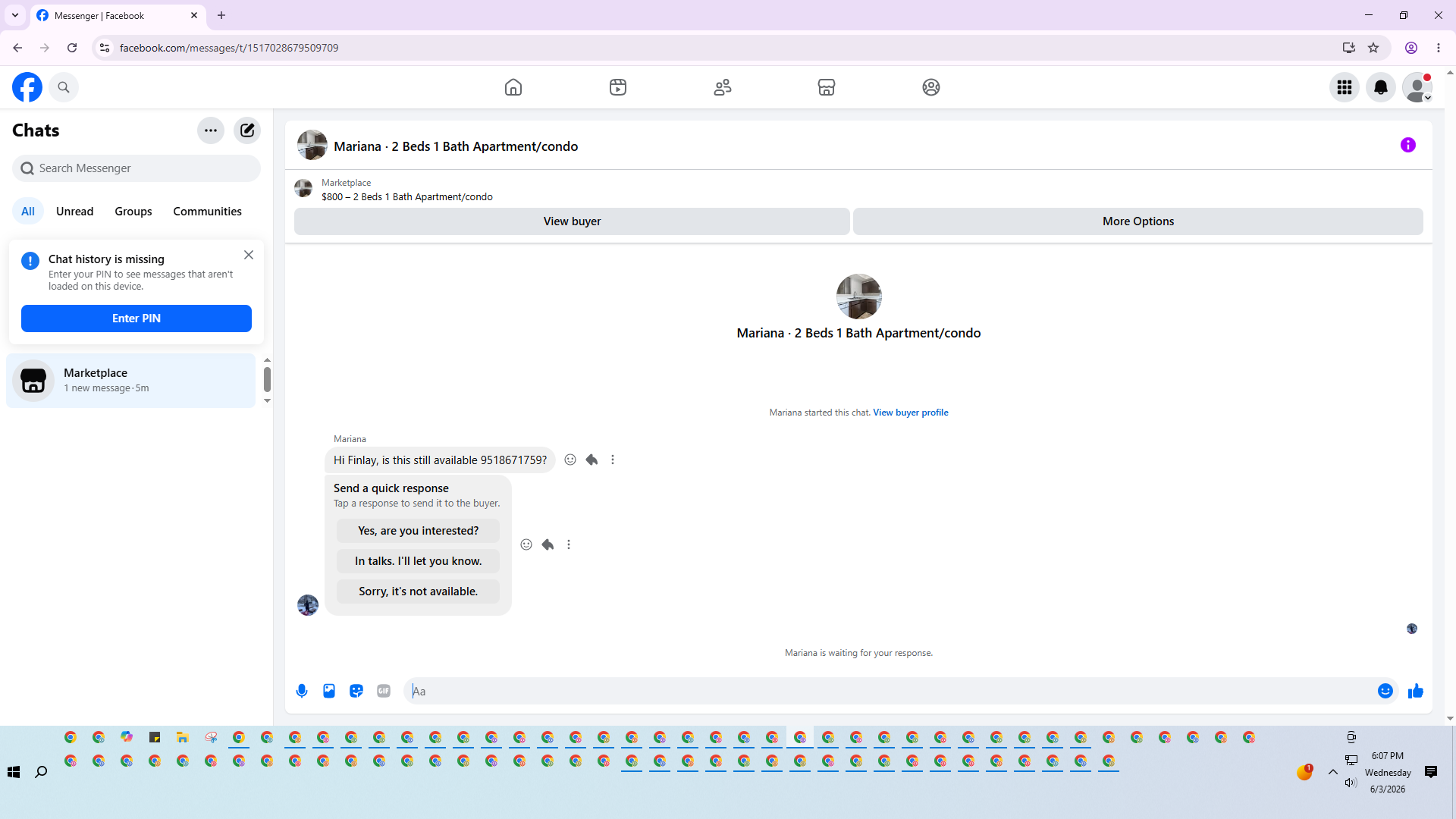Reply to Mariana's message with the reply arrow
1456x819 pixels.
point(591,460)
